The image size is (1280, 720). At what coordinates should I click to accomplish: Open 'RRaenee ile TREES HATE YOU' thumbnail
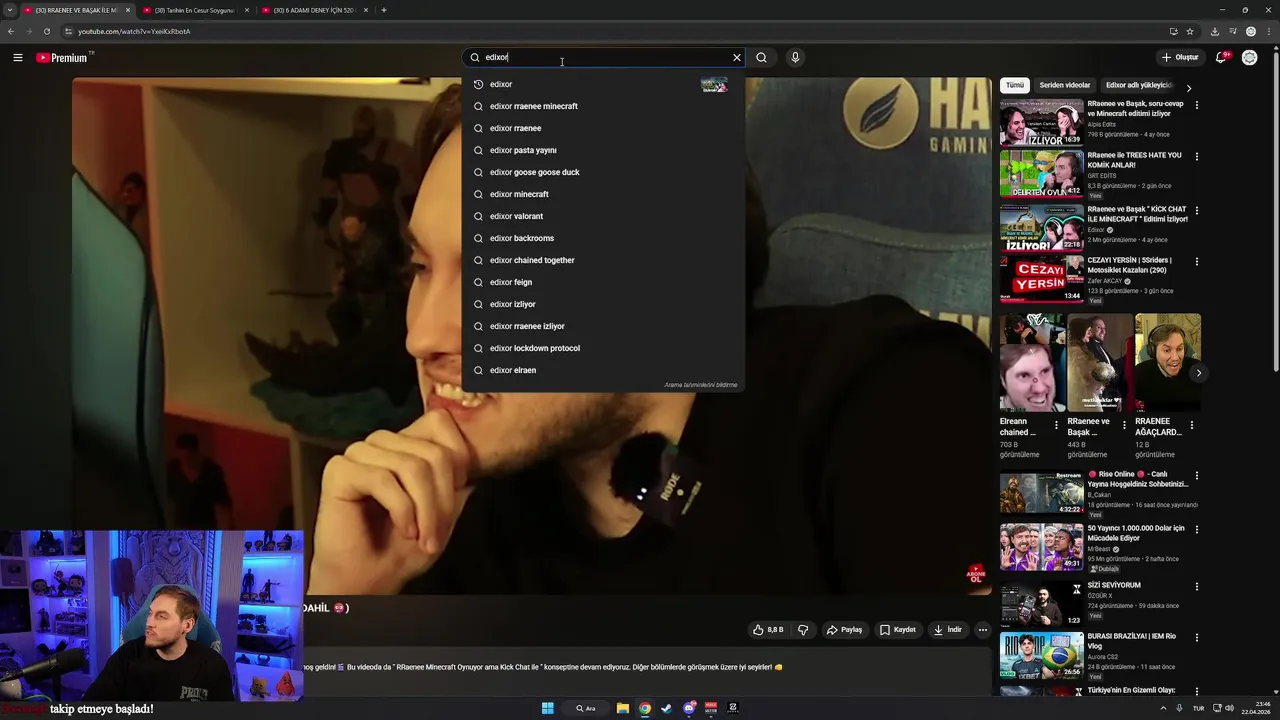tap(1041, 174)
